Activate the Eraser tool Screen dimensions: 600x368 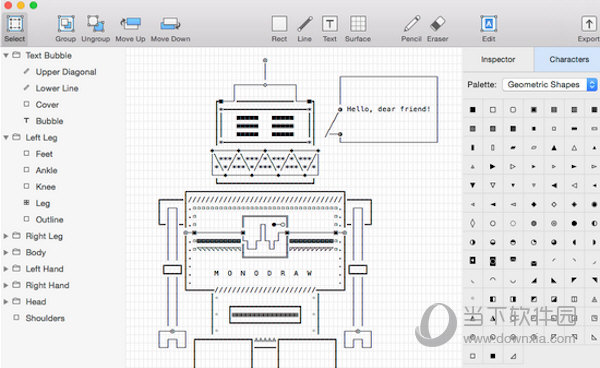click(x=437, y=28)
